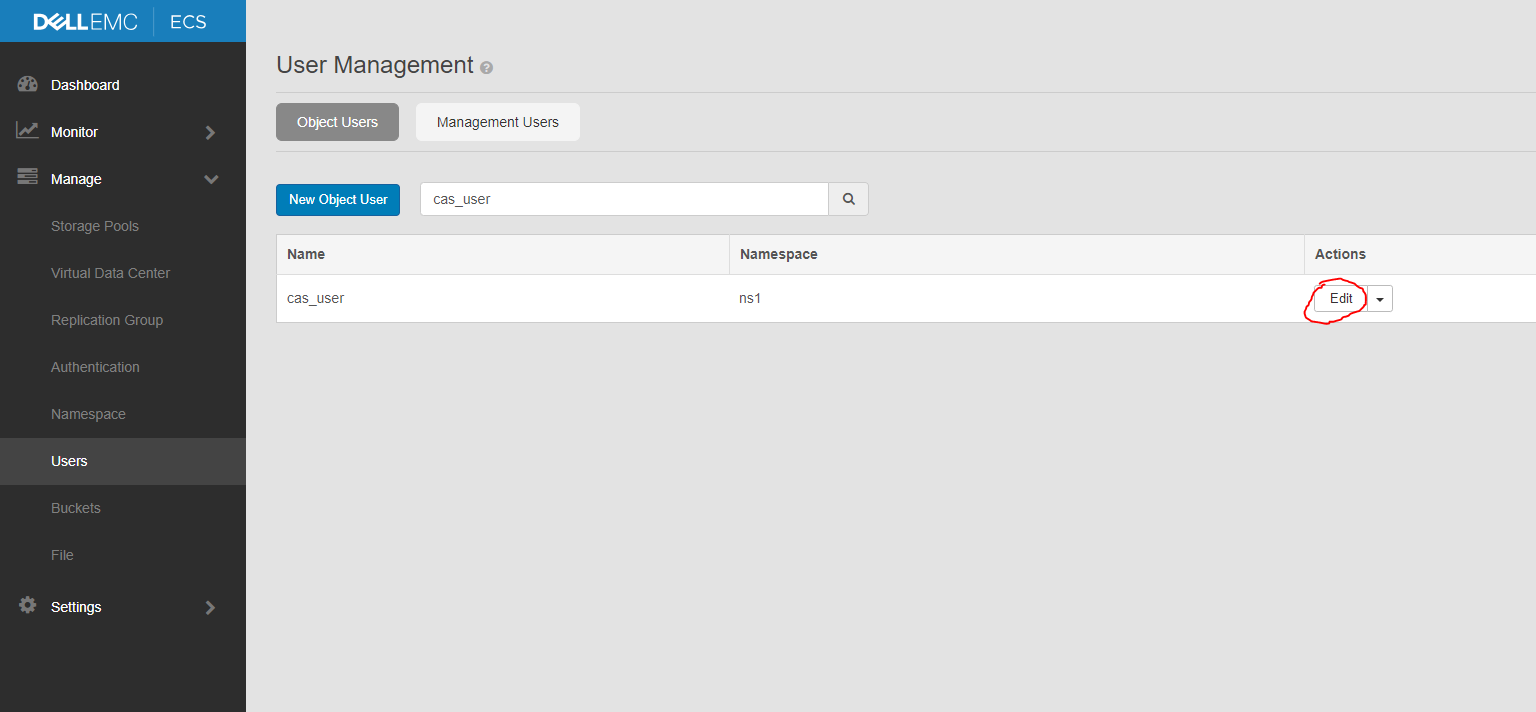Click the Settings gear icon
The height and width of the screenshot is (712, 1536).
(27, 606)
